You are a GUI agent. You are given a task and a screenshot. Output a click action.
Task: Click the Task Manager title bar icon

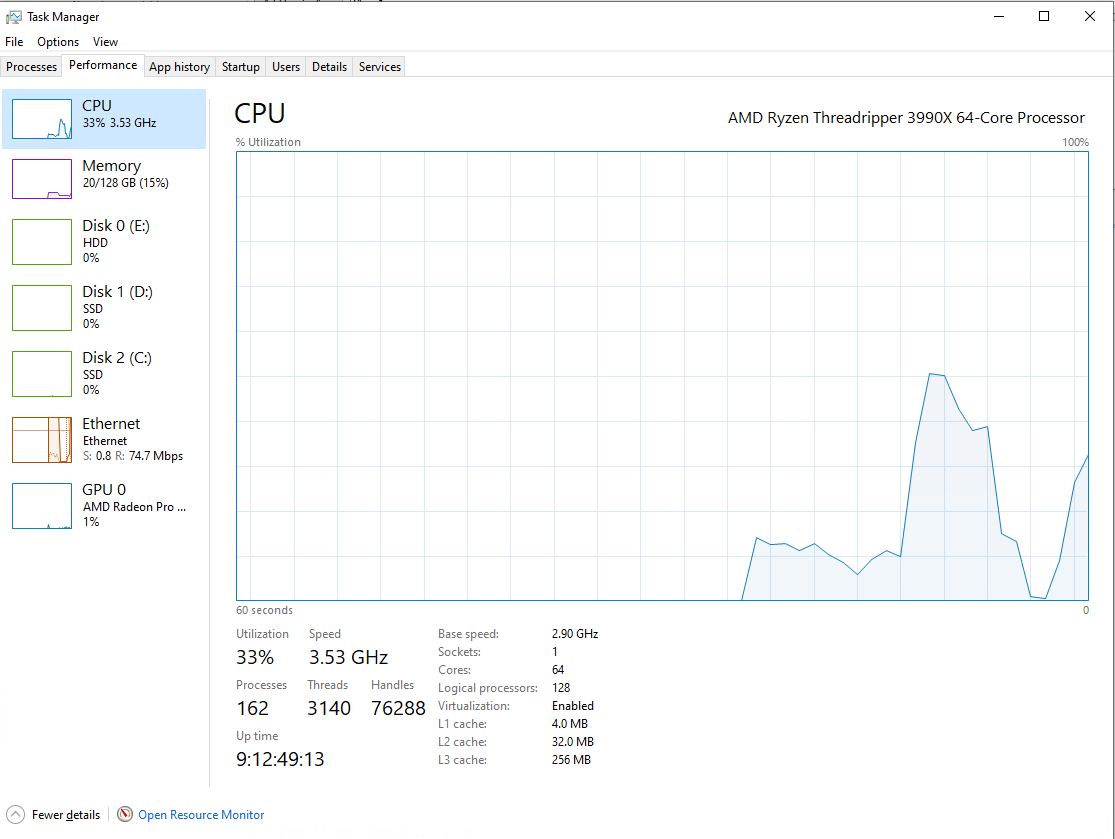point(16,16)
